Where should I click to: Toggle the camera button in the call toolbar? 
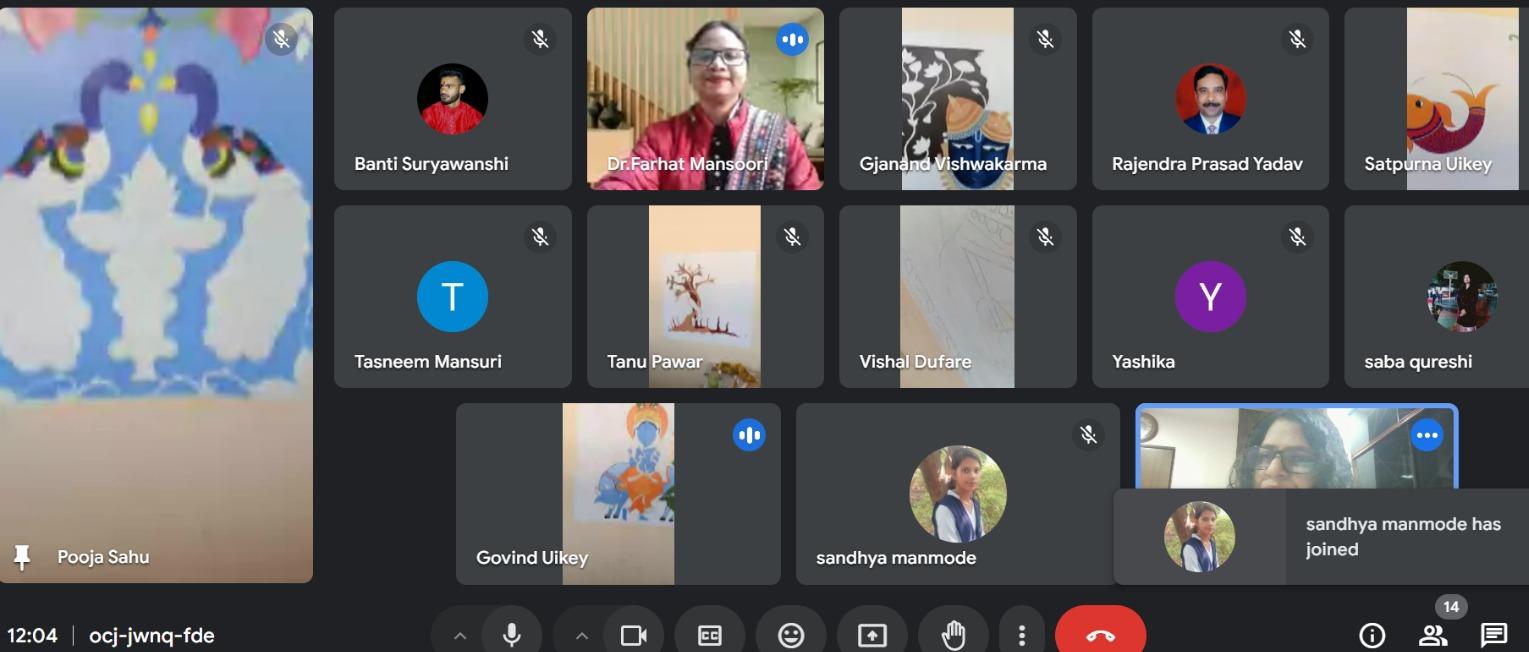634,635
